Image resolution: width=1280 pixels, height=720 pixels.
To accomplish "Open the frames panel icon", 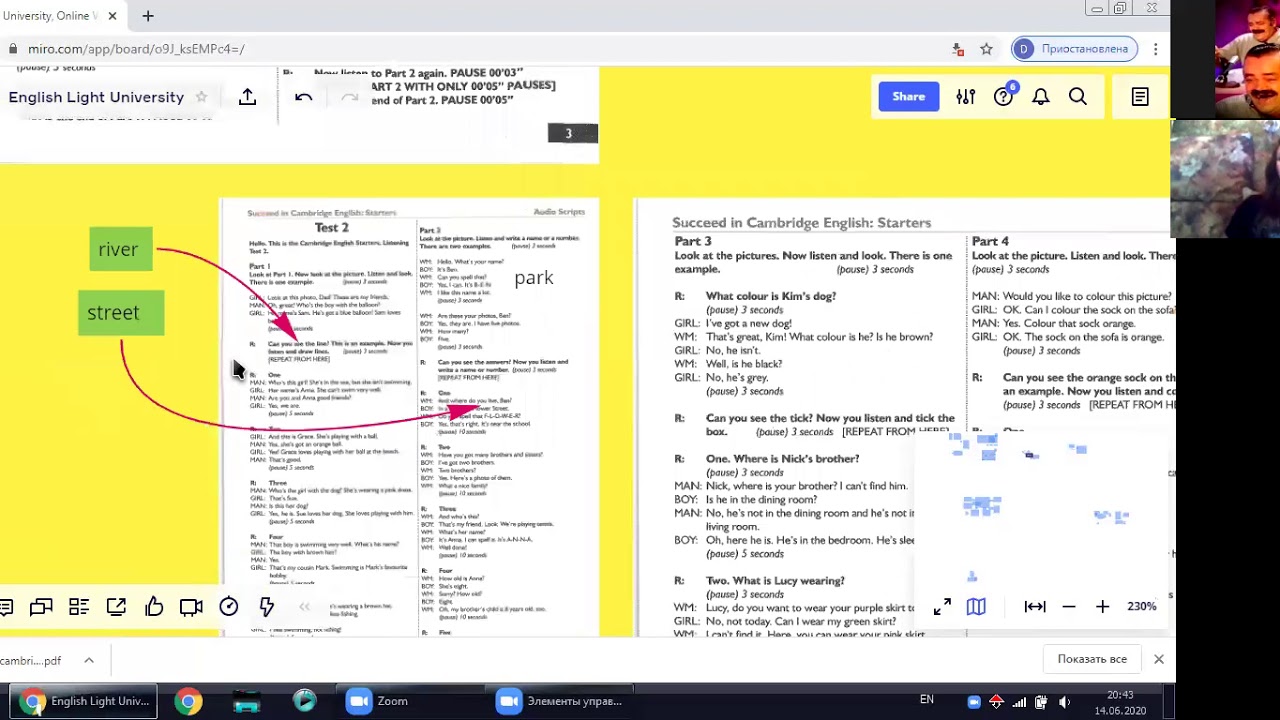I will coord(41,607).
